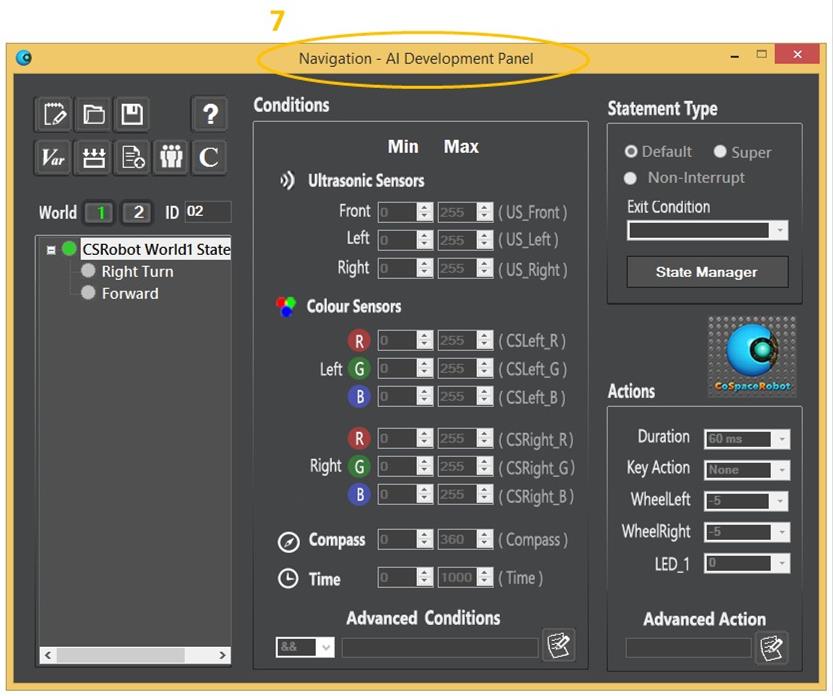Viewport: 833px width, 696px height.
Task: Open a file with the folder icon
Action: [93, 115]
